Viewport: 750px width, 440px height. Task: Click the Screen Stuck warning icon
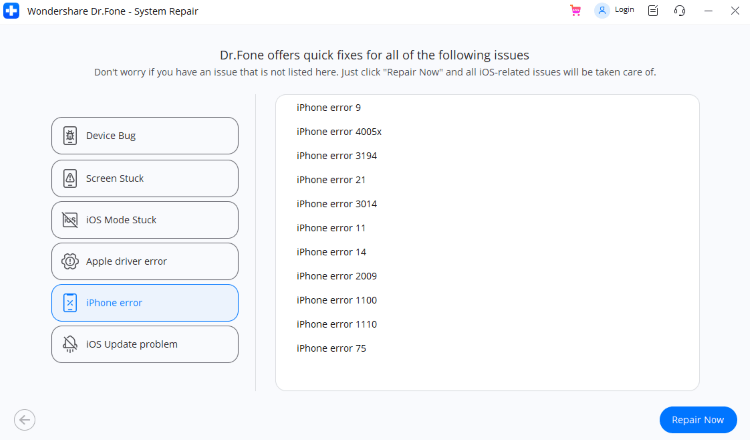[70, 178]
